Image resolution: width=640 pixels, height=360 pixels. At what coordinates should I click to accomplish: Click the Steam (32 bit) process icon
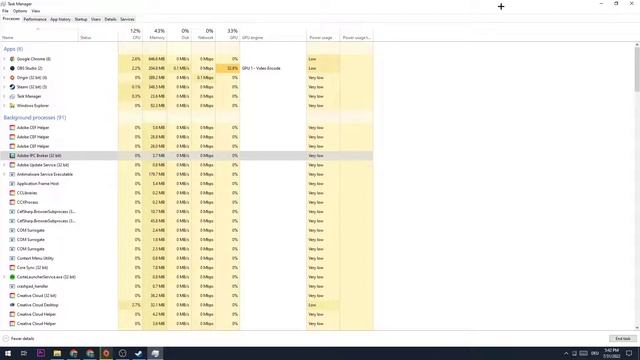click(x=12, y=87)
